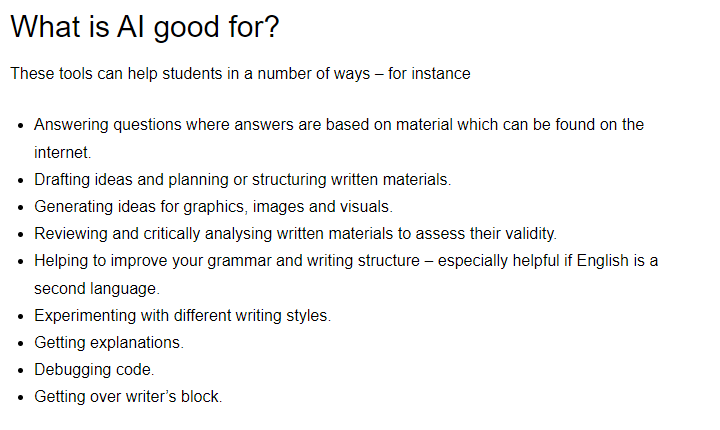Click the bullet dot before "Drafting ideas"

(x=21, y=181)
